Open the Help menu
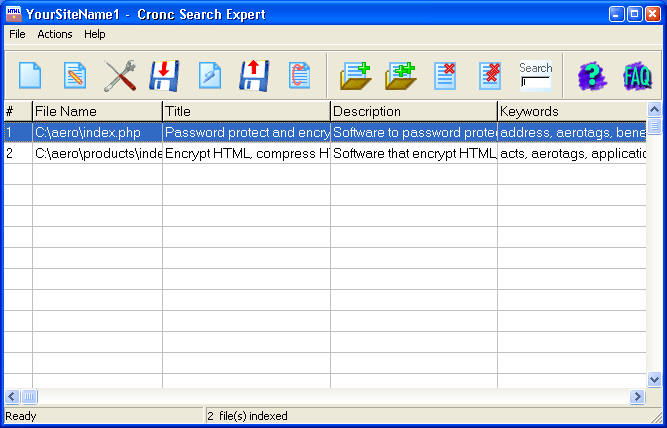 click(x=94, y=34)
